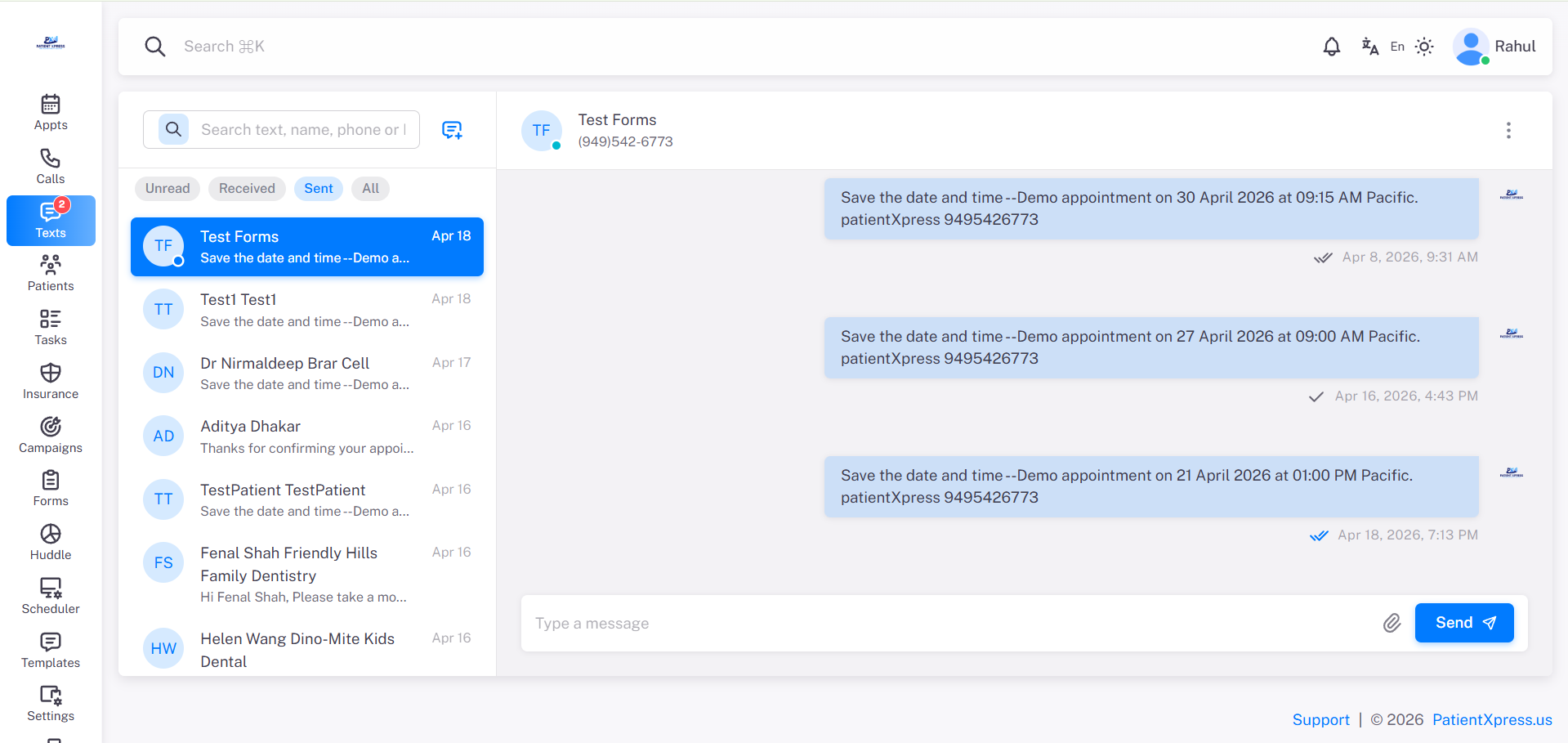
Task: Open the Campaigns section
Action: pos(50,433)
